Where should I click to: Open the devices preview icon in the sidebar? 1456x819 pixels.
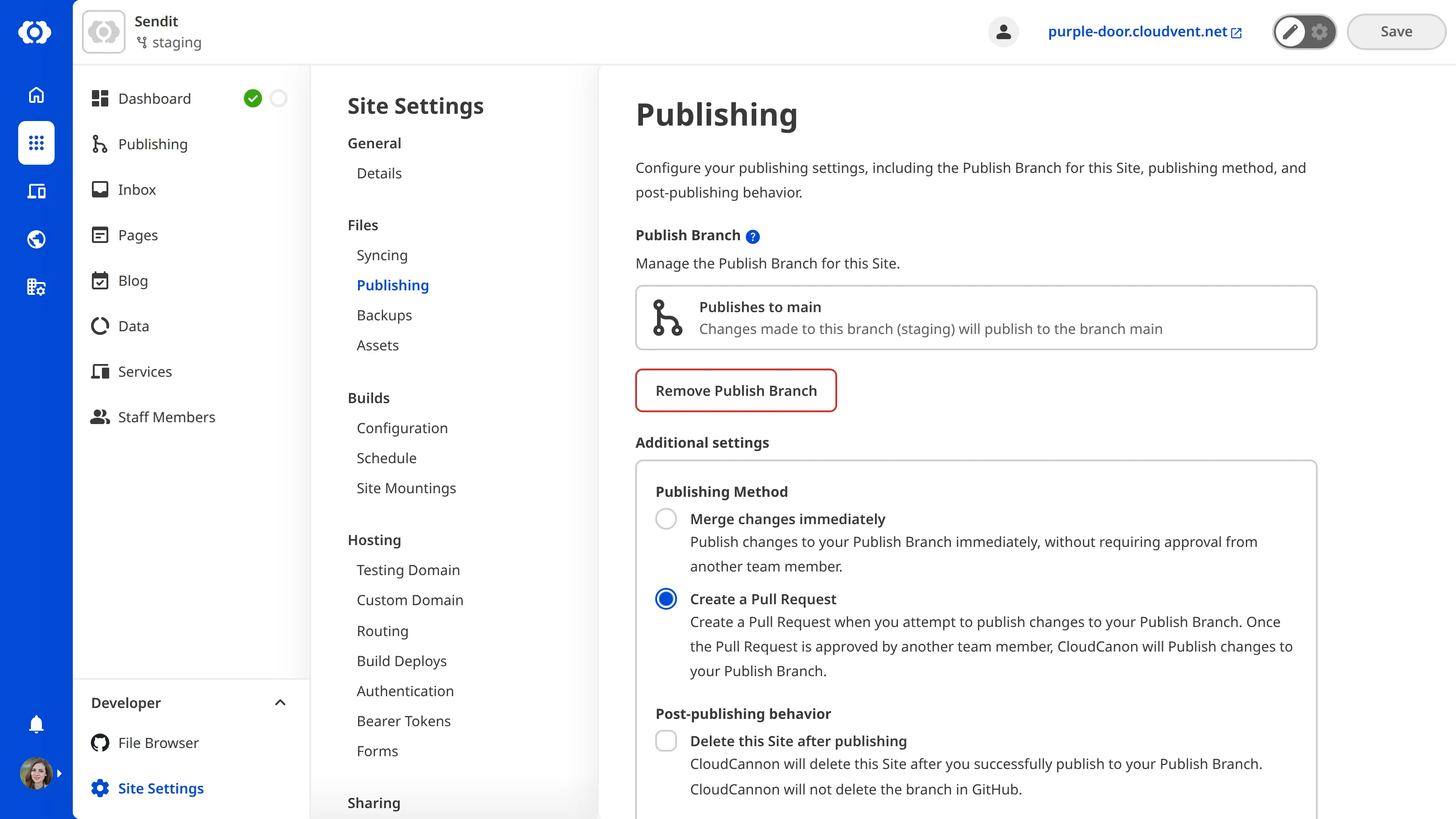(35, 191)
